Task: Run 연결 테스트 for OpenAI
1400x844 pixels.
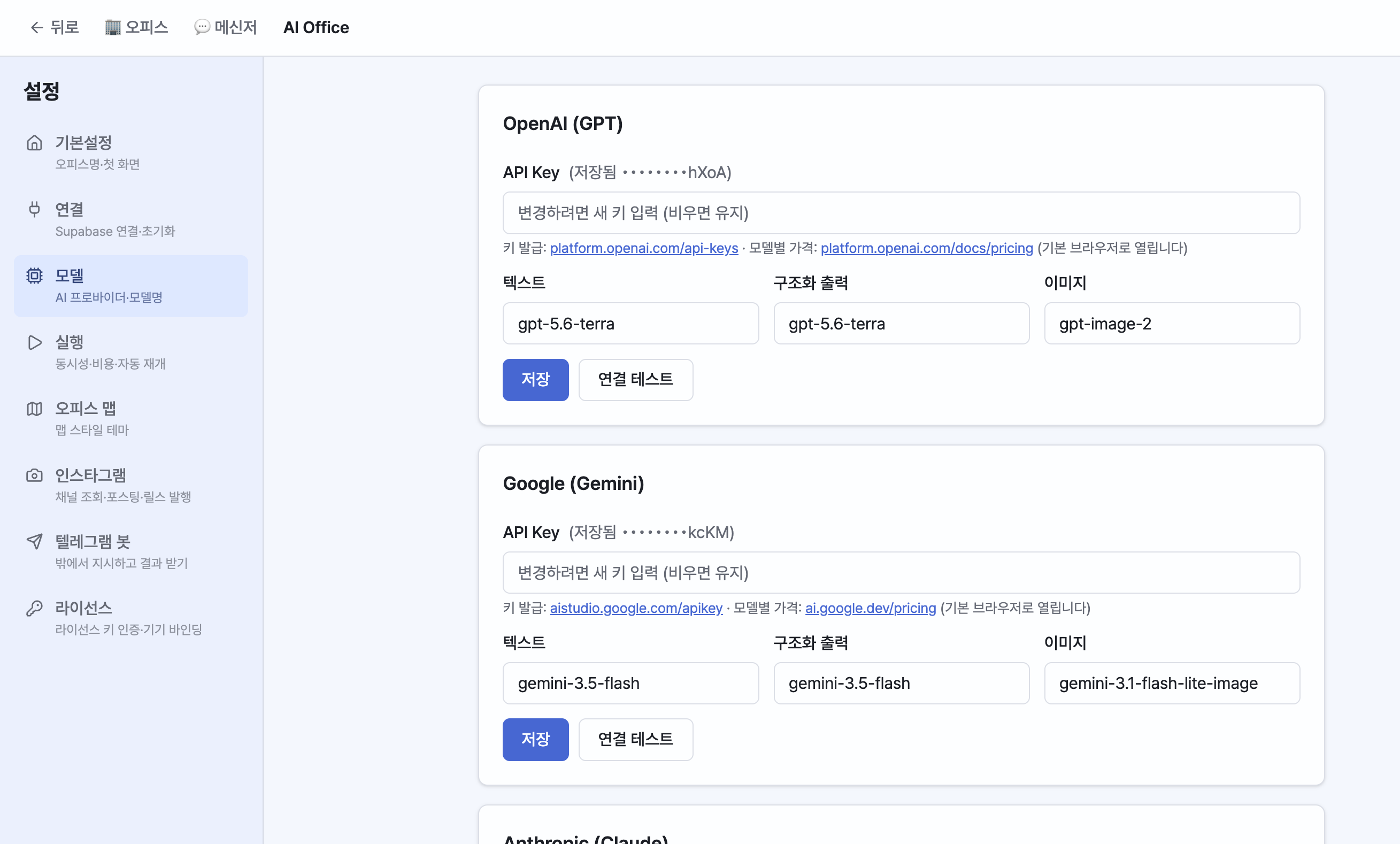Action: click(x=636, y=380)
